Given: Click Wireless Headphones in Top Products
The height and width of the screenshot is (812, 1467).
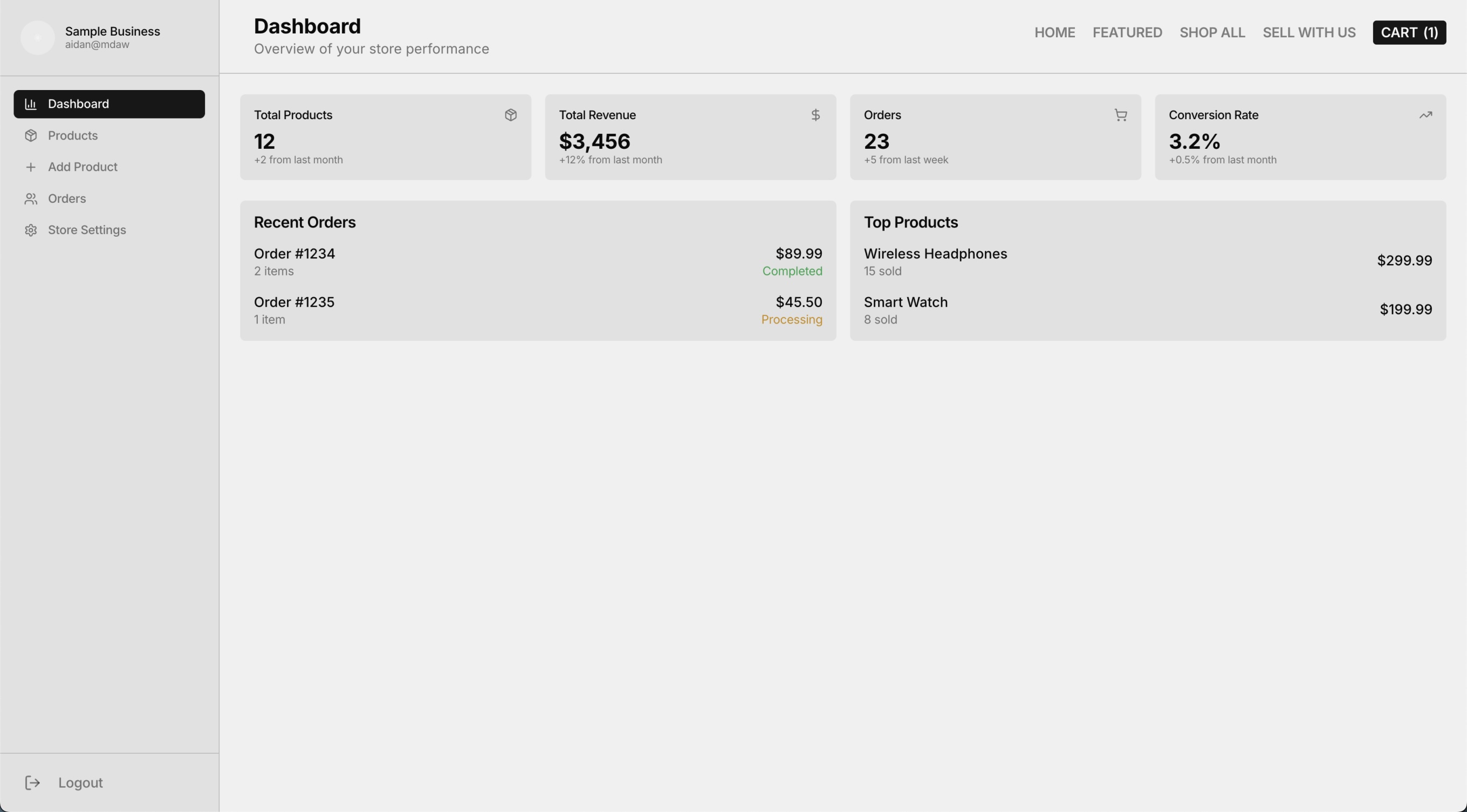Looking at the screenshot, I should [935, 254].
